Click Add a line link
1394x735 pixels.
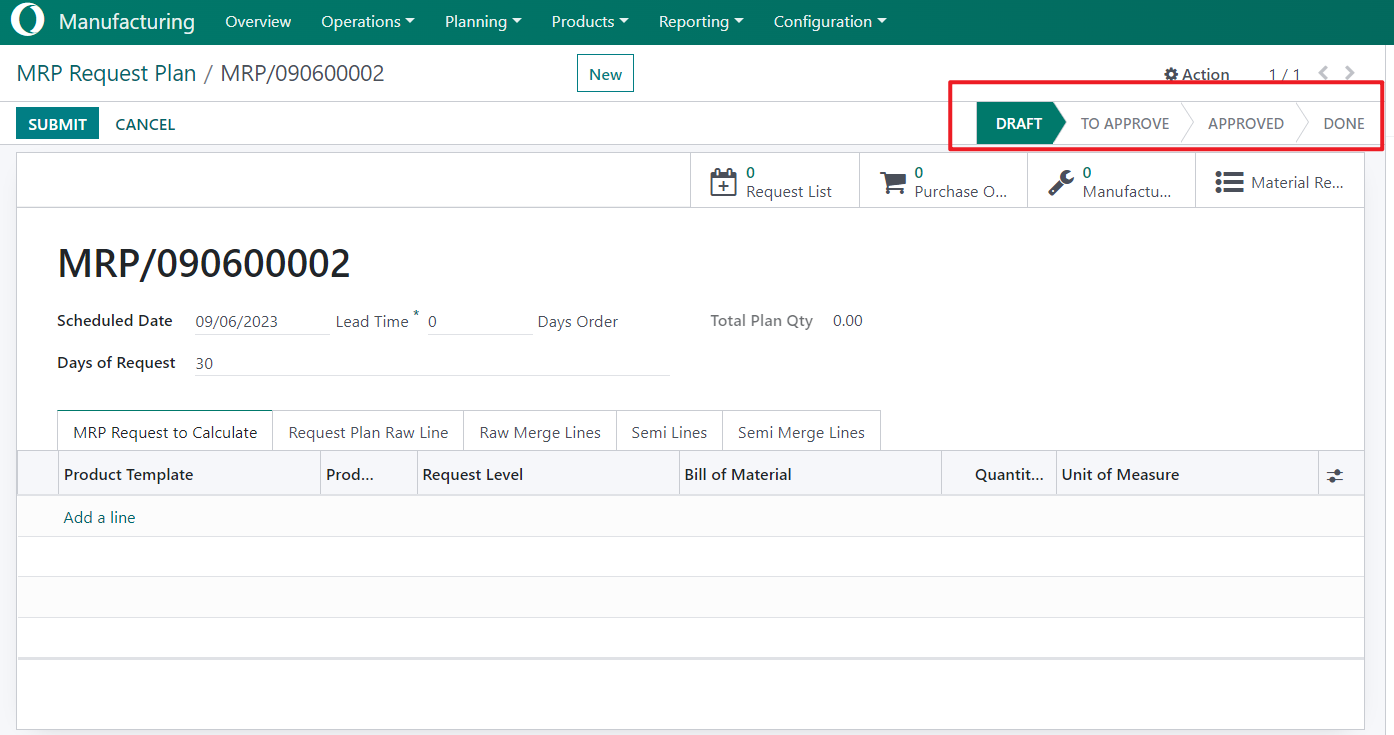point(99,517)
